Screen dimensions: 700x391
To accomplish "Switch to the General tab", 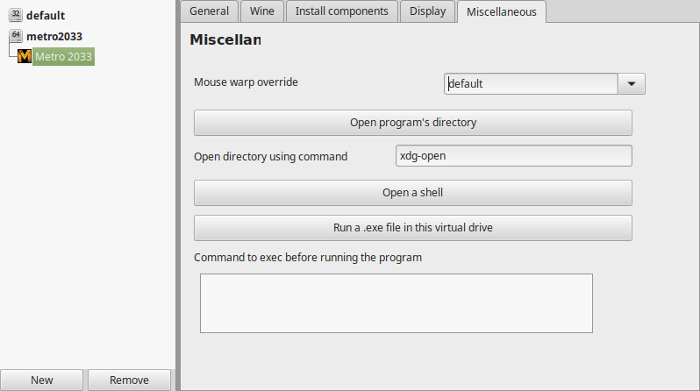I will tap(209, 11).
